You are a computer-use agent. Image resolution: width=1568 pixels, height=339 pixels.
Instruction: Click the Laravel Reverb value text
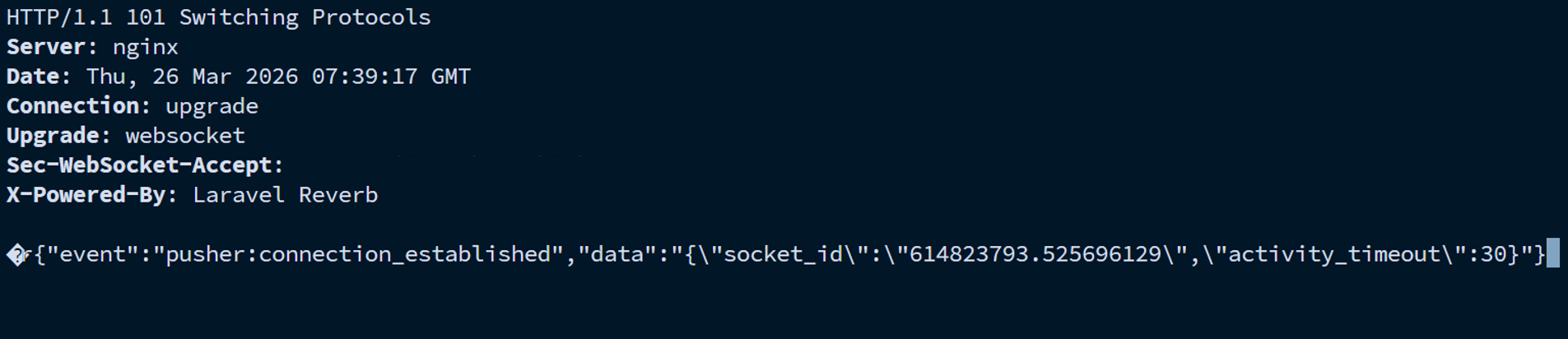coord(285,195)
